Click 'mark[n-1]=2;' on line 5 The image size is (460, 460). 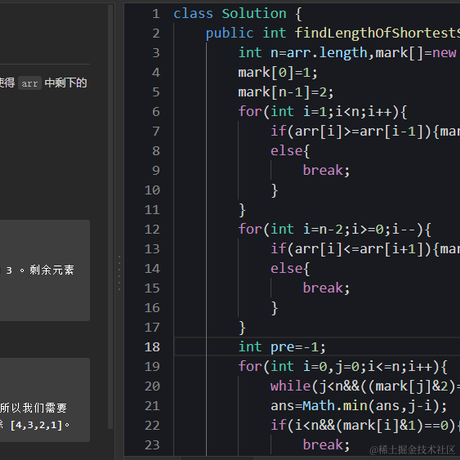click(x=286, y=92)
